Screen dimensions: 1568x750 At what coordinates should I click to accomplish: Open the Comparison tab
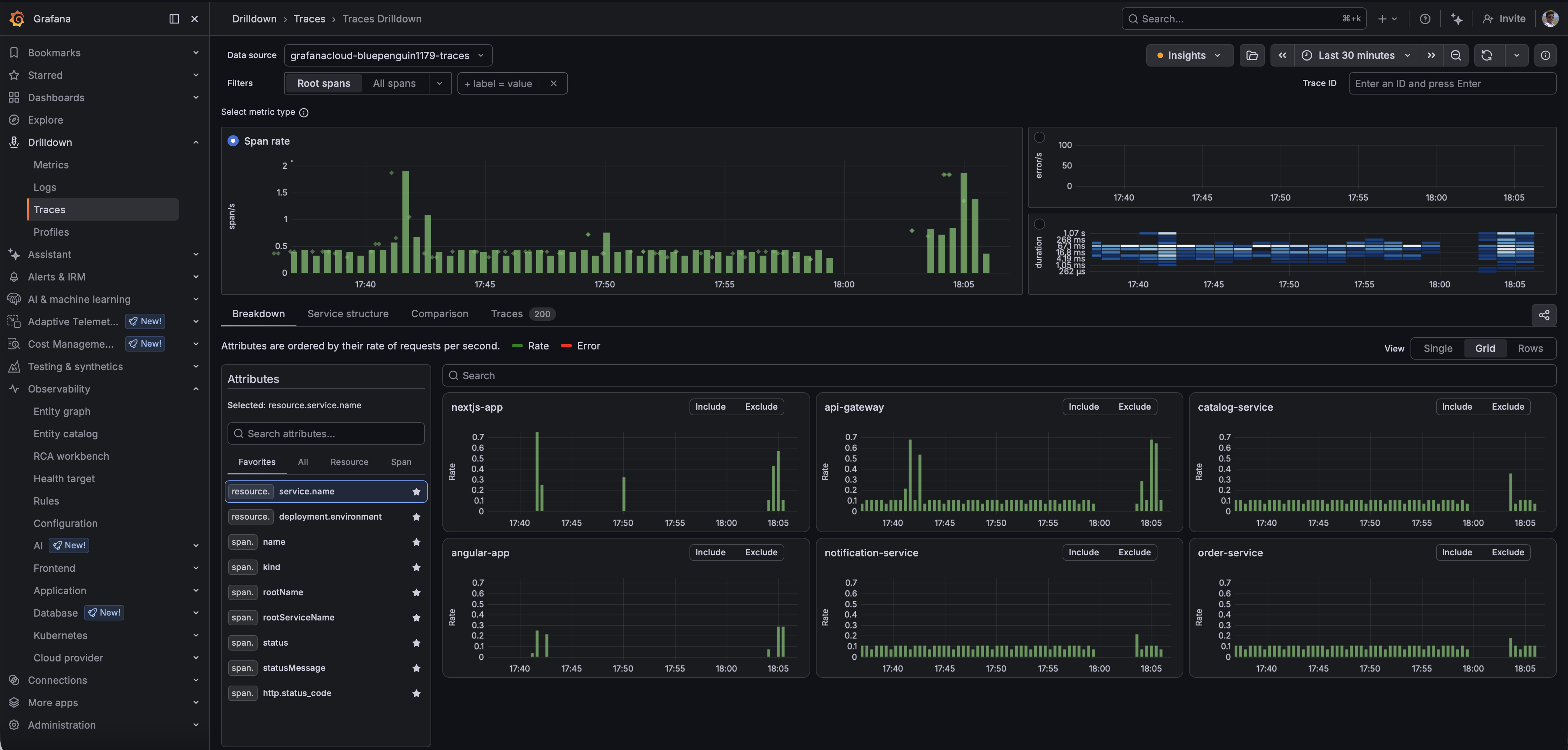coord(440,314)
